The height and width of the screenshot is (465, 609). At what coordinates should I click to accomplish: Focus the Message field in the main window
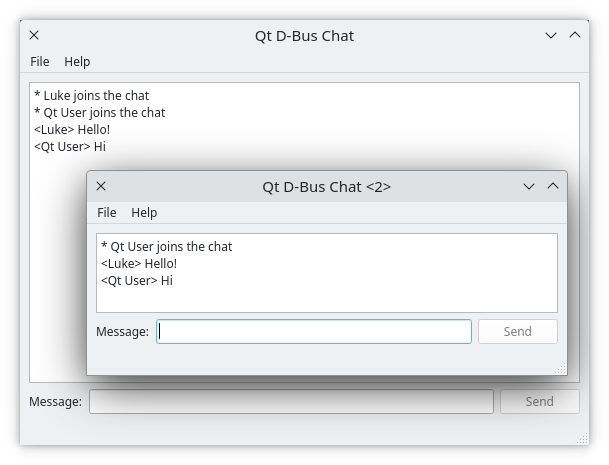click(x=291, y=401)
